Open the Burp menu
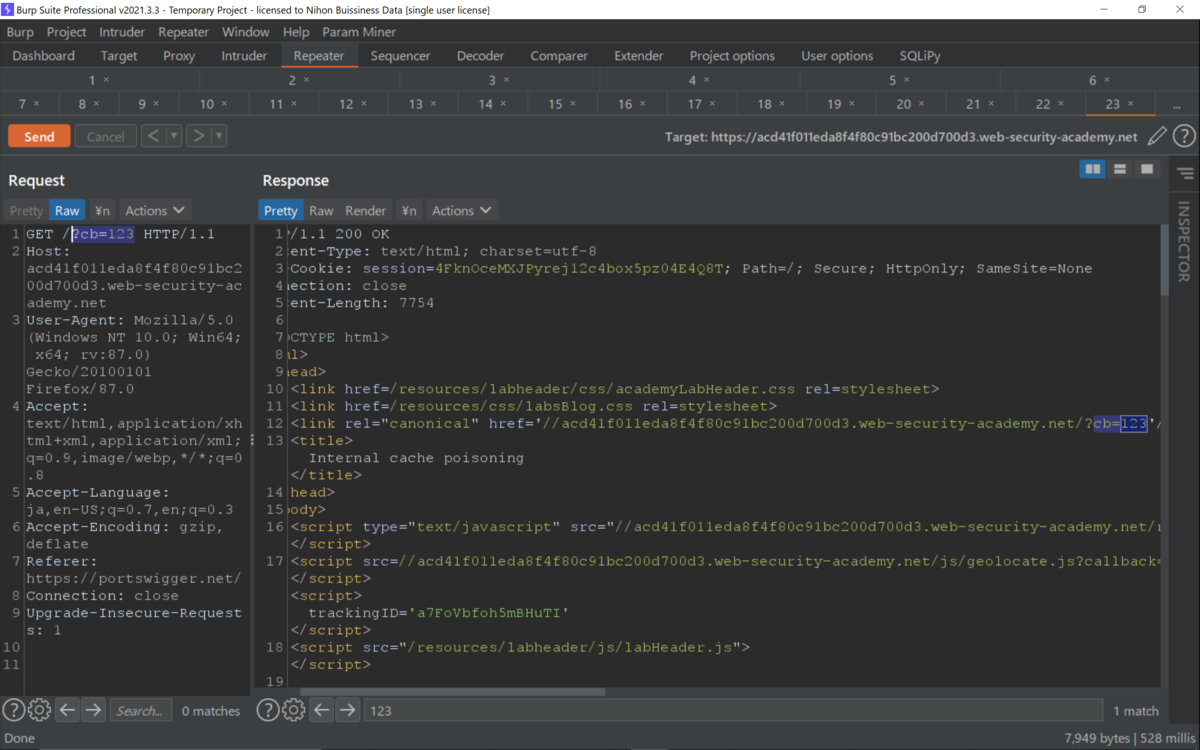The height and width of the screenshot is (750, 1200). pos(20,32)
